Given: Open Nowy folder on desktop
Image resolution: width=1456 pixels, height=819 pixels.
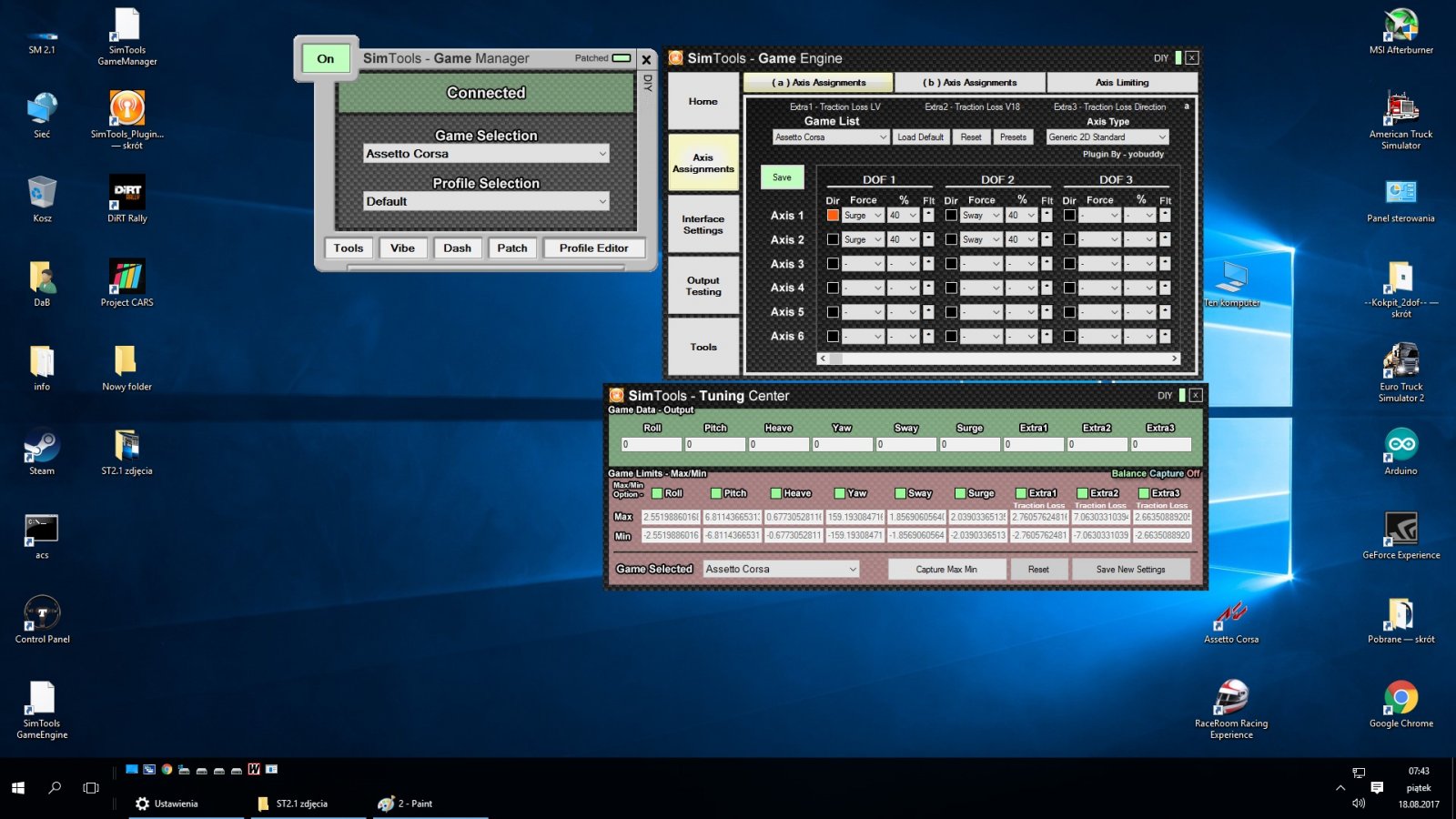Looking at the screenshot, I should point(126,368).
